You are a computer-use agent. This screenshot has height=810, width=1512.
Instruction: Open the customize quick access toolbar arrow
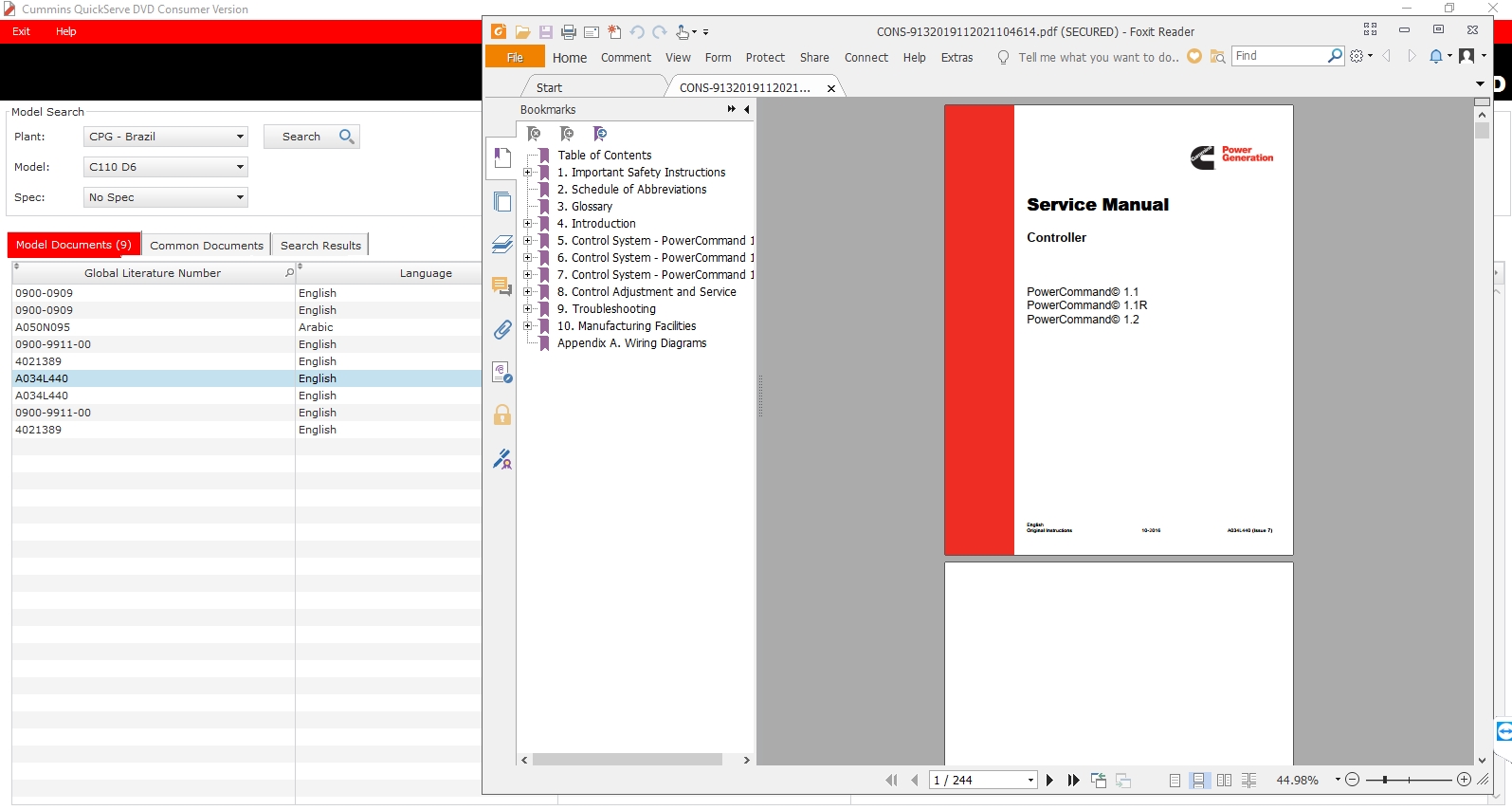(x=706, y=32)
